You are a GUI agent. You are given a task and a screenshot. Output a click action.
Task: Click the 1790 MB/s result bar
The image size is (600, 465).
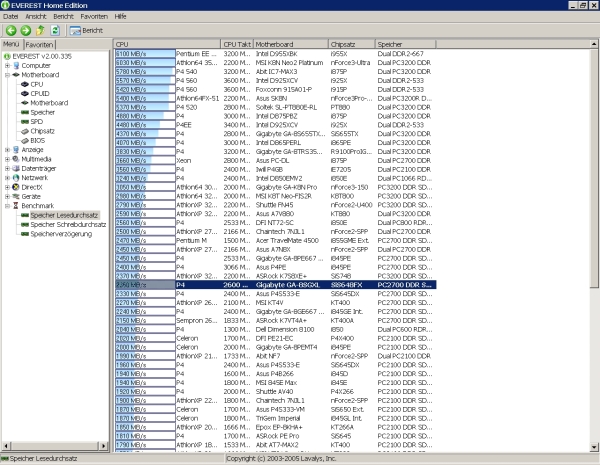[x=145, y=445]
